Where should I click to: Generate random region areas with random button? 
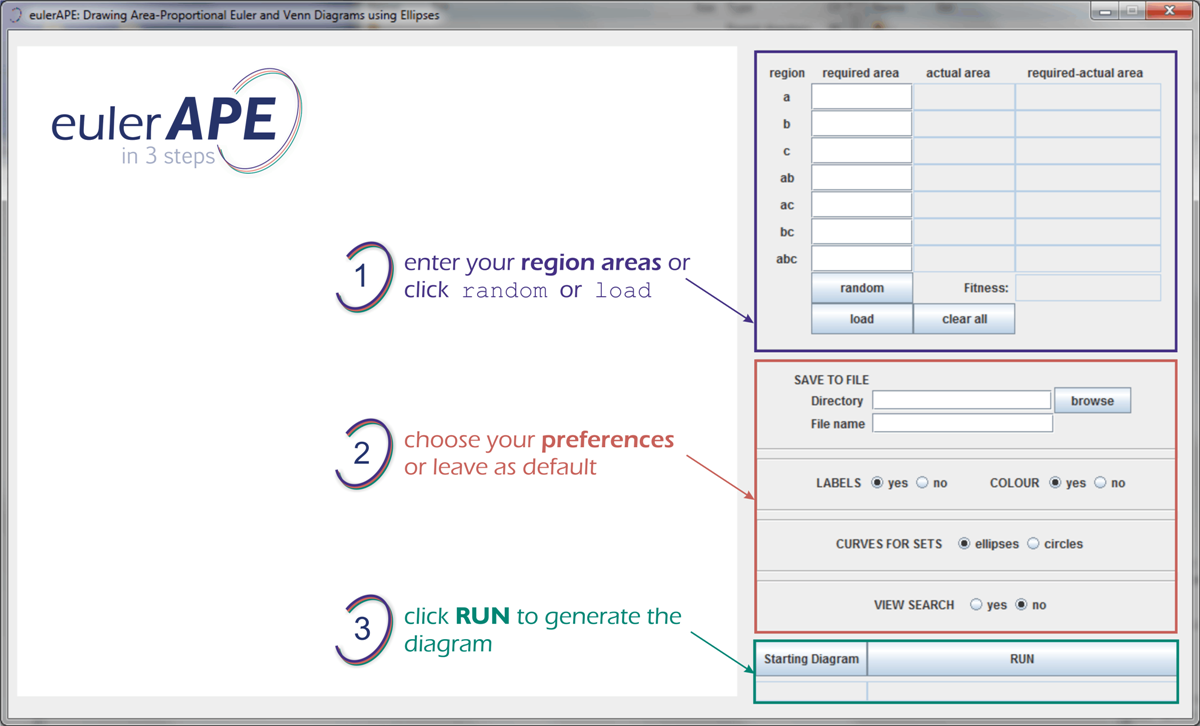pos(862,288)
